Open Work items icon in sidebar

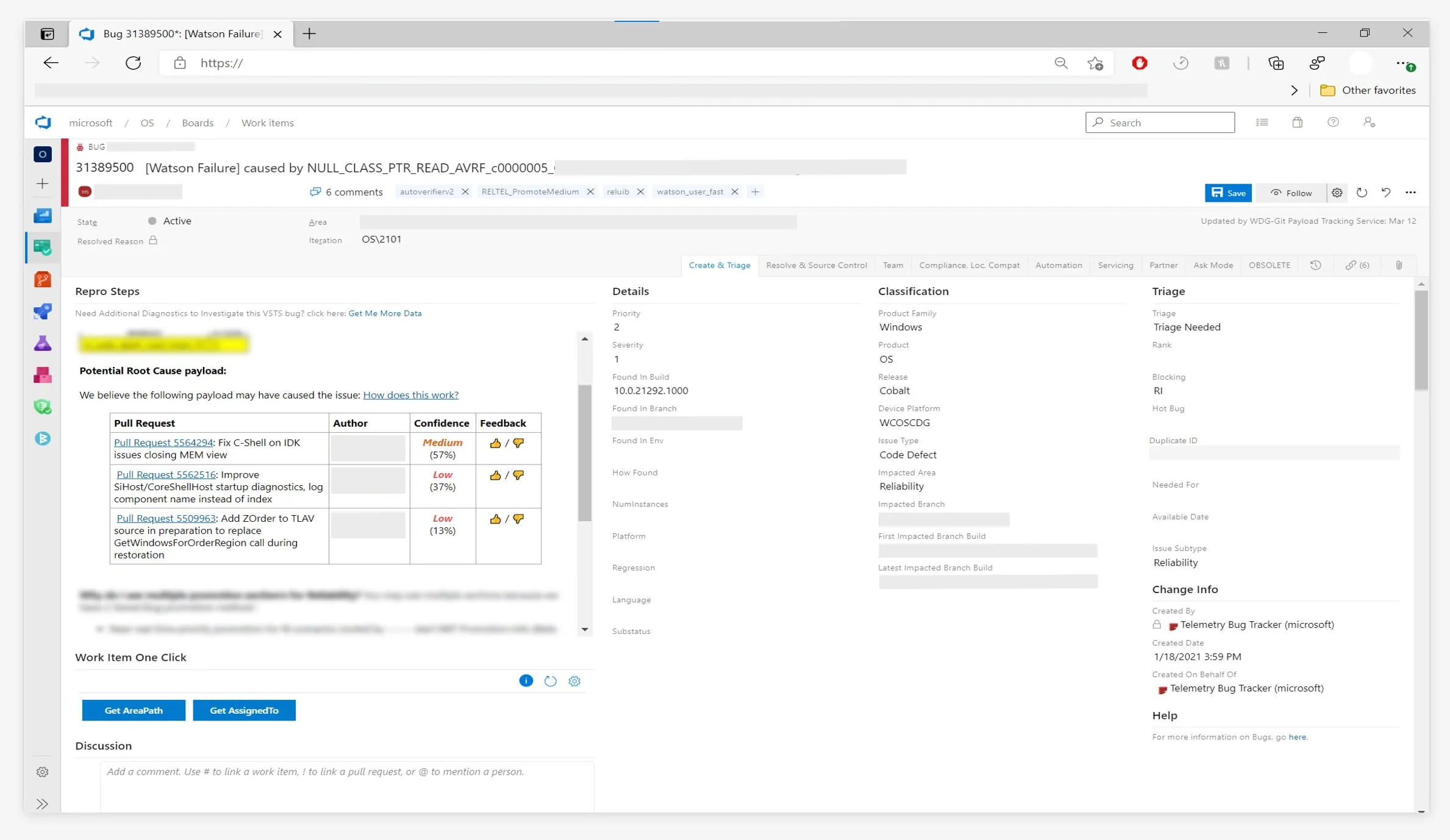[x=43, y=247]
